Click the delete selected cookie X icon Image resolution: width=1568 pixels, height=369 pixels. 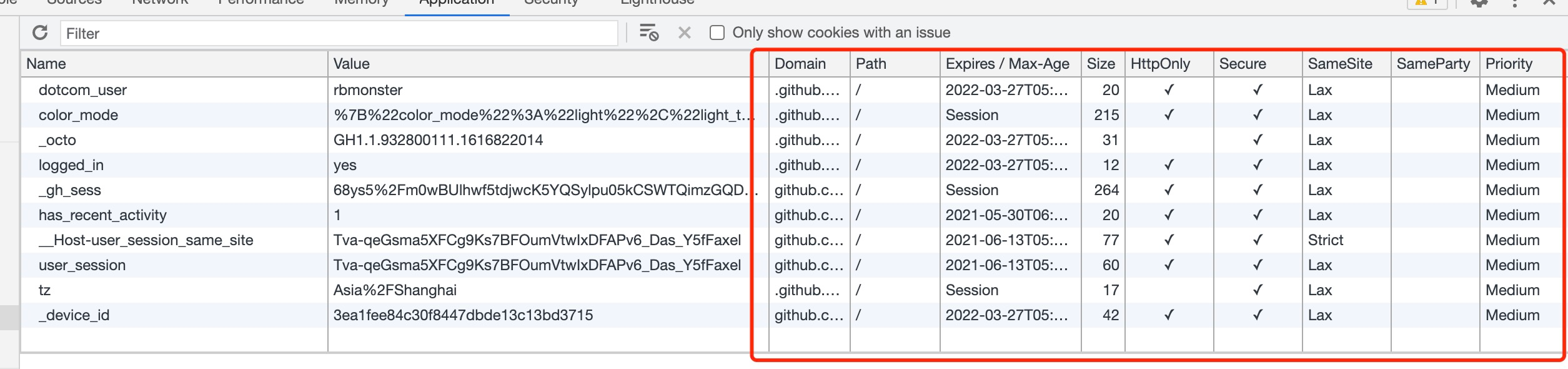point(685,33)
